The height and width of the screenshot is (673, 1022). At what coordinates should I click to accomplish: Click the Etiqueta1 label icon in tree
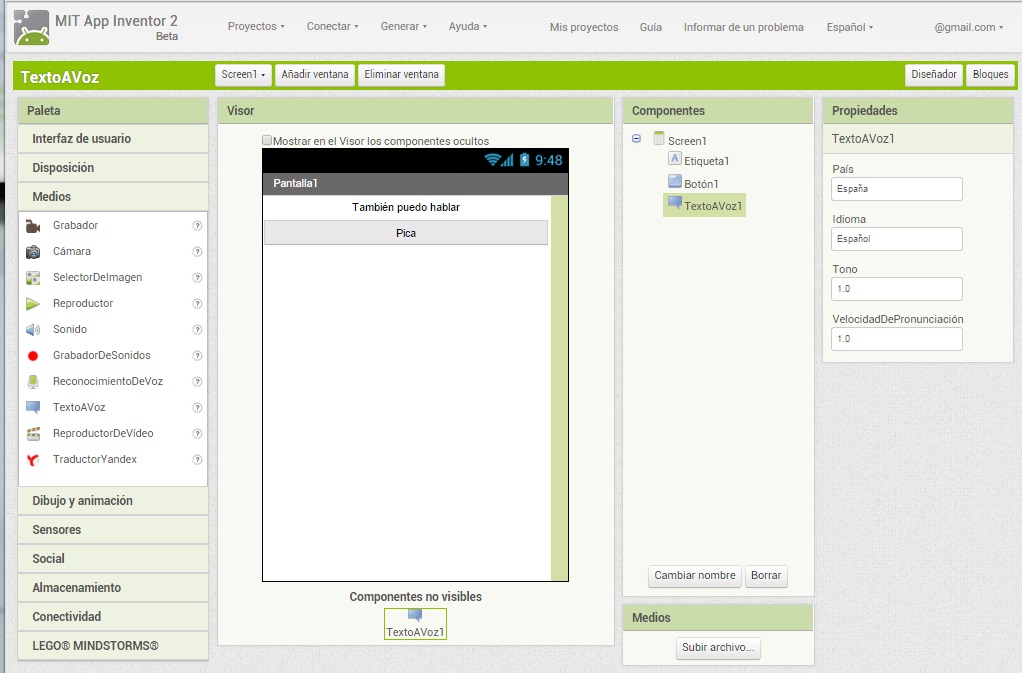(x=675, y=158)
